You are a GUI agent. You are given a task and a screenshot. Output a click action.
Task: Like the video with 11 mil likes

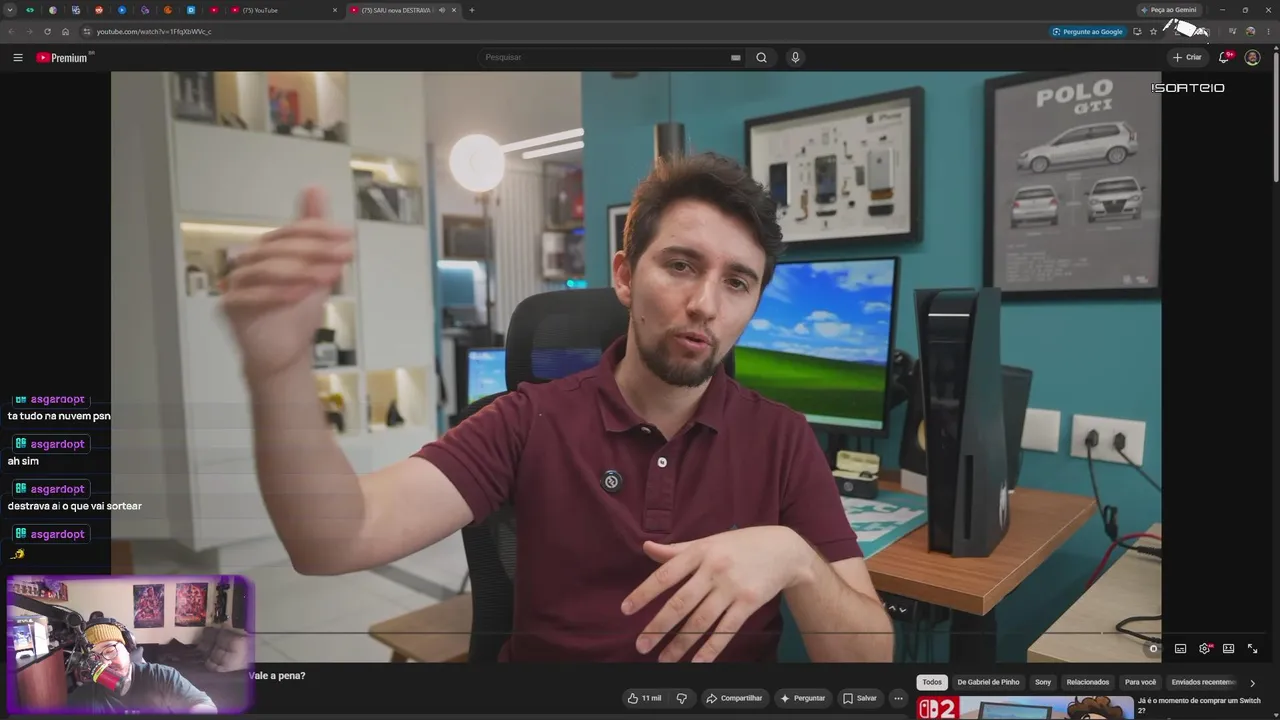(644, 698)
